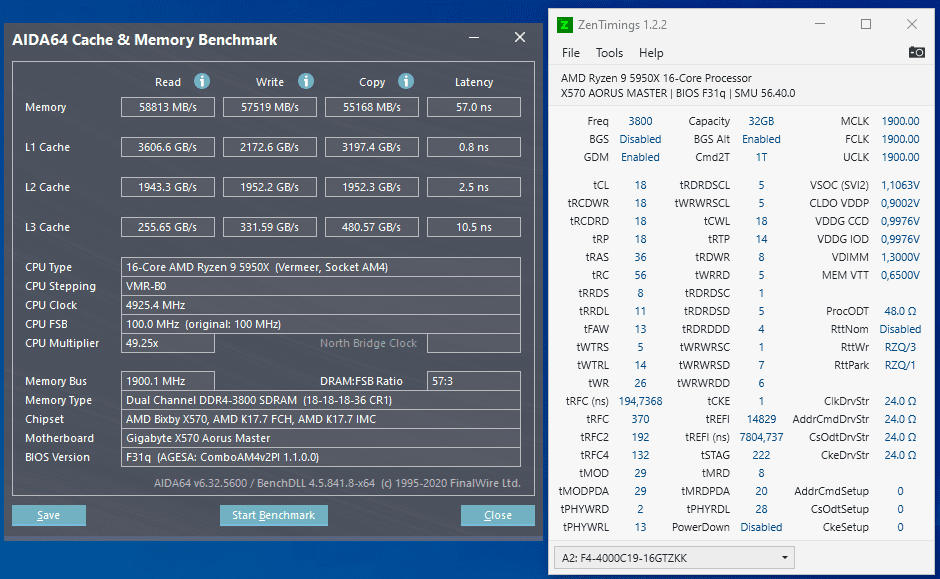
Task: Click the Freq value 3800 in ZenTimings
Action: (x=640, y=121)
